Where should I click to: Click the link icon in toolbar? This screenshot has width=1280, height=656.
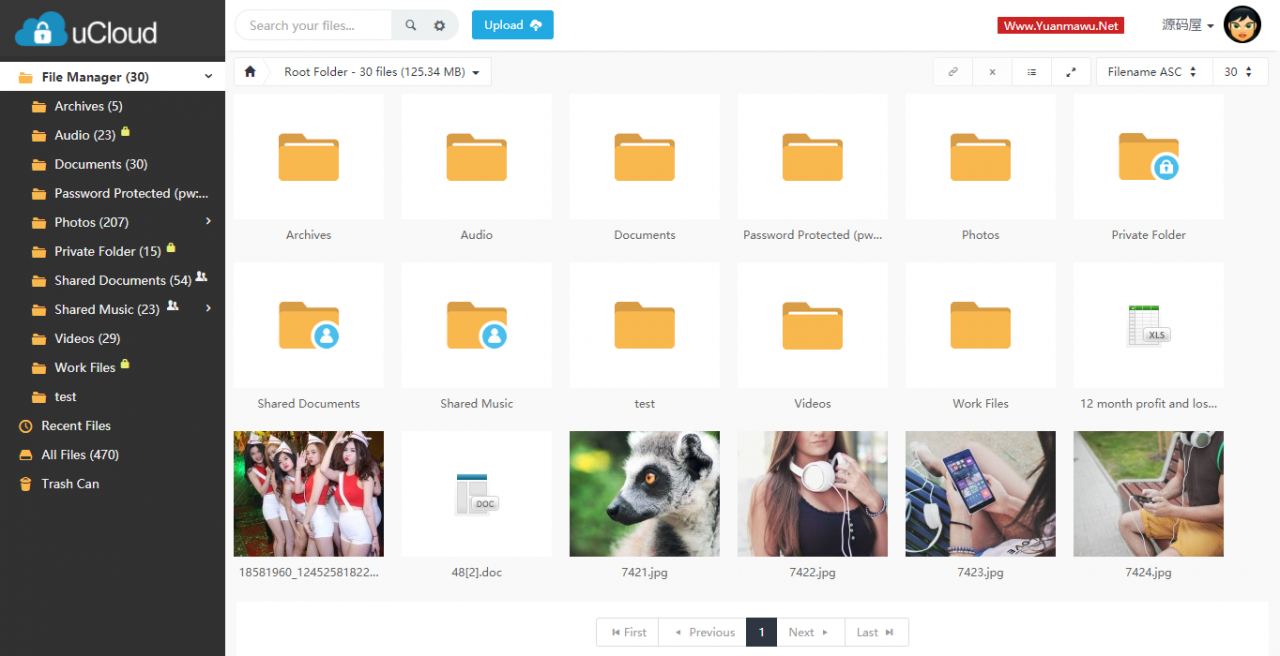[953, 72]
